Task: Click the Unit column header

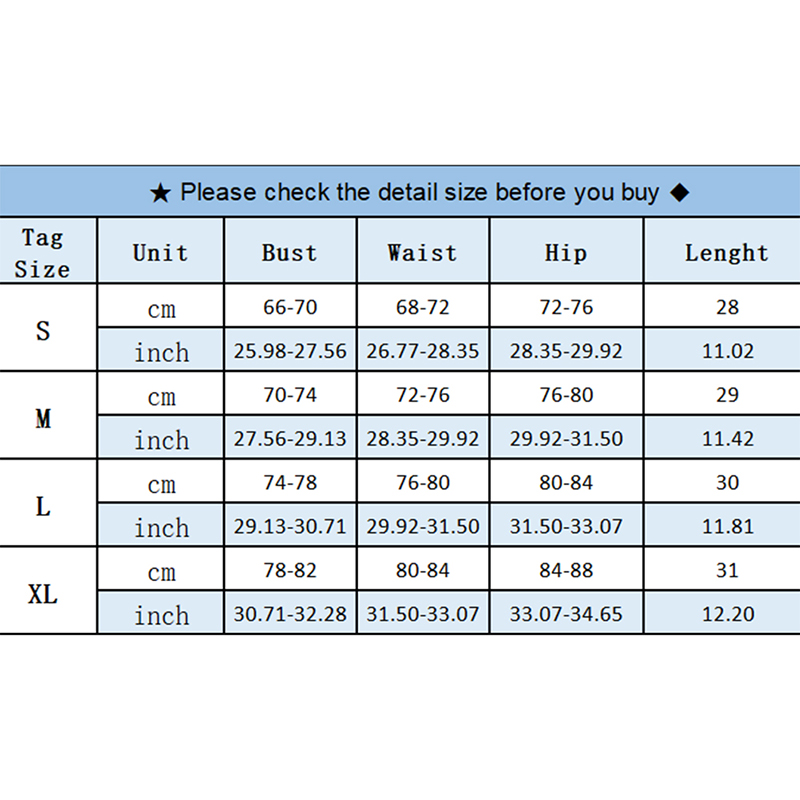Action: point(160,252)
